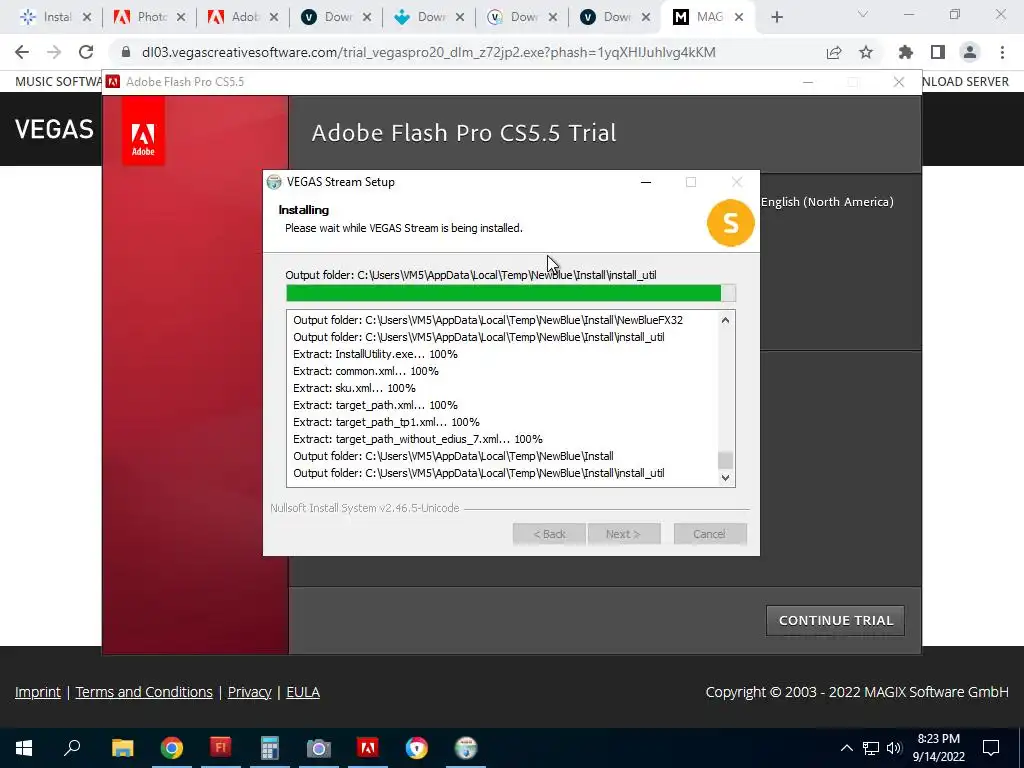Screen dimensions: 1024x768
Task: Toggle the Chrome side panel icon
Action: point(938,52)
